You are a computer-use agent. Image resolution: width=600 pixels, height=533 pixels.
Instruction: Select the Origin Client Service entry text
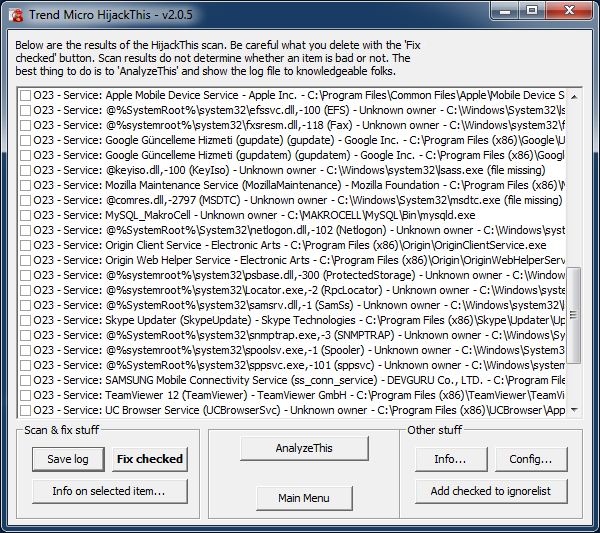[x=290, y=245]
